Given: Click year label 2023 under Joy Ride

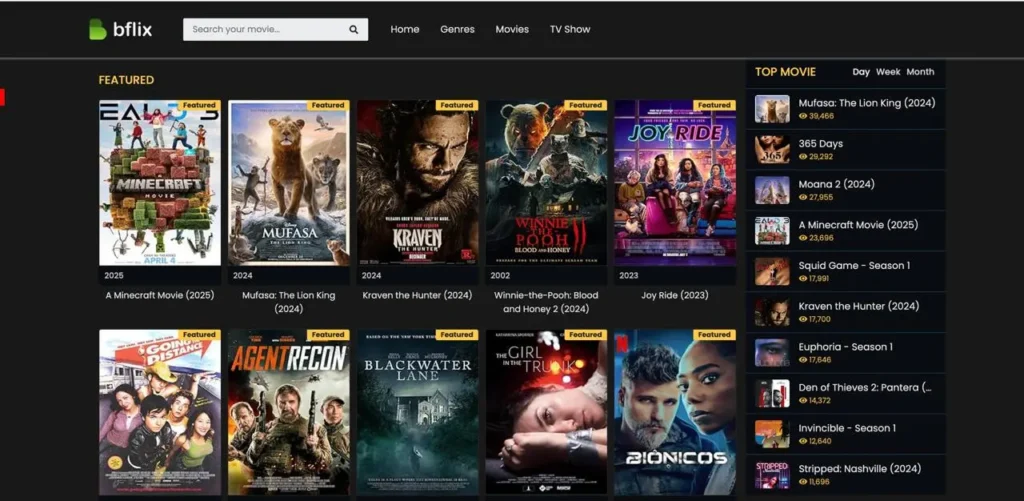Looking at the screenshot, I should (x=629, y=276).
